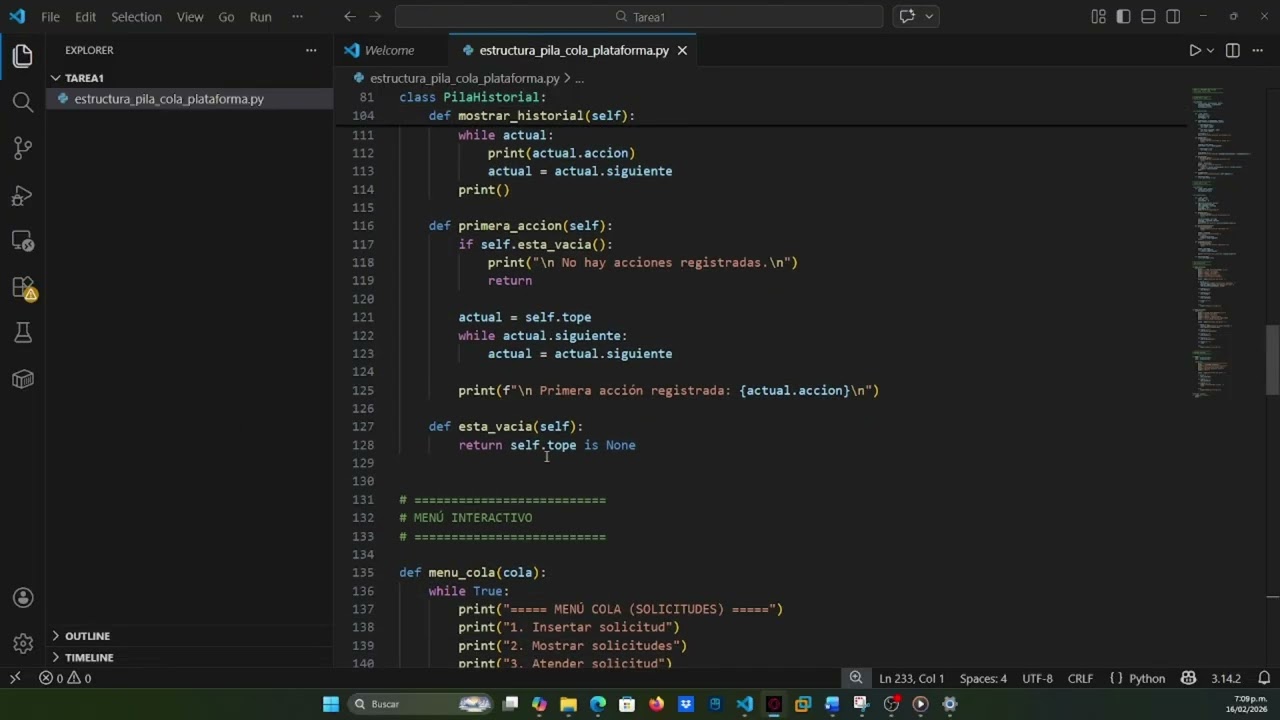The image size is (1280, 720).
Task: Close the estructura_pila_cola_plataforma.py tab
Action: 682,50
